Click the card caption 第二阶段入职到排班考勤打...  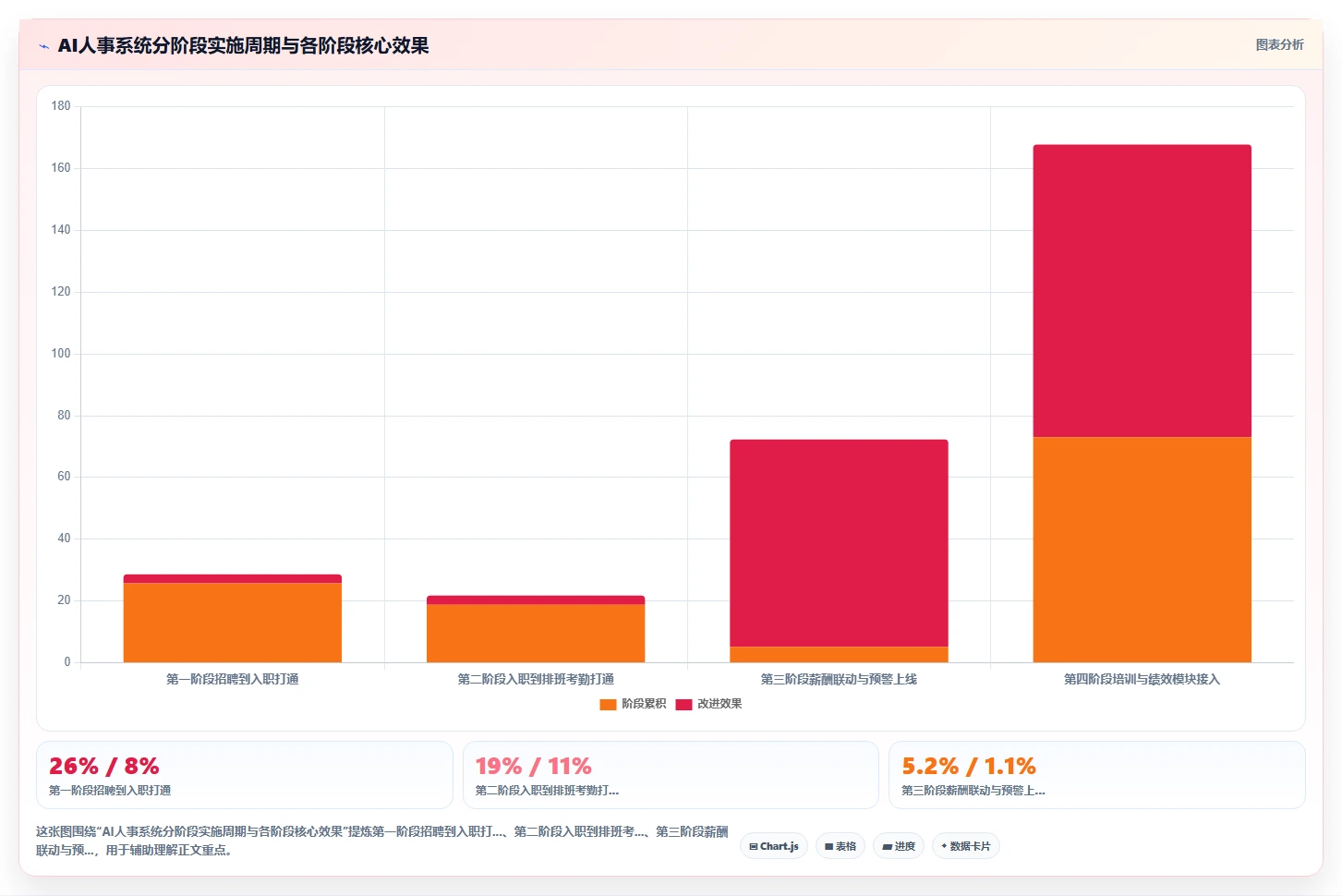coord(547,791)
